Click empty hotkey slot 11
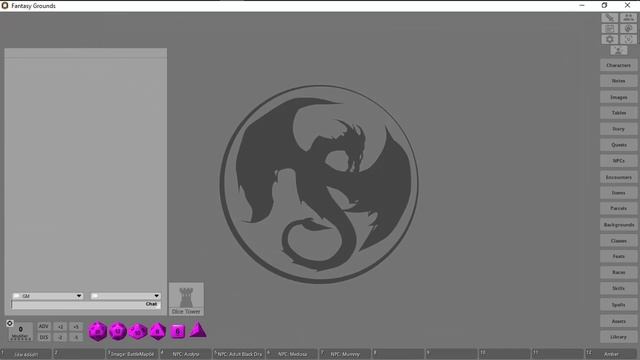The width and height of the screenshot is (640, 360). (558, 354)
